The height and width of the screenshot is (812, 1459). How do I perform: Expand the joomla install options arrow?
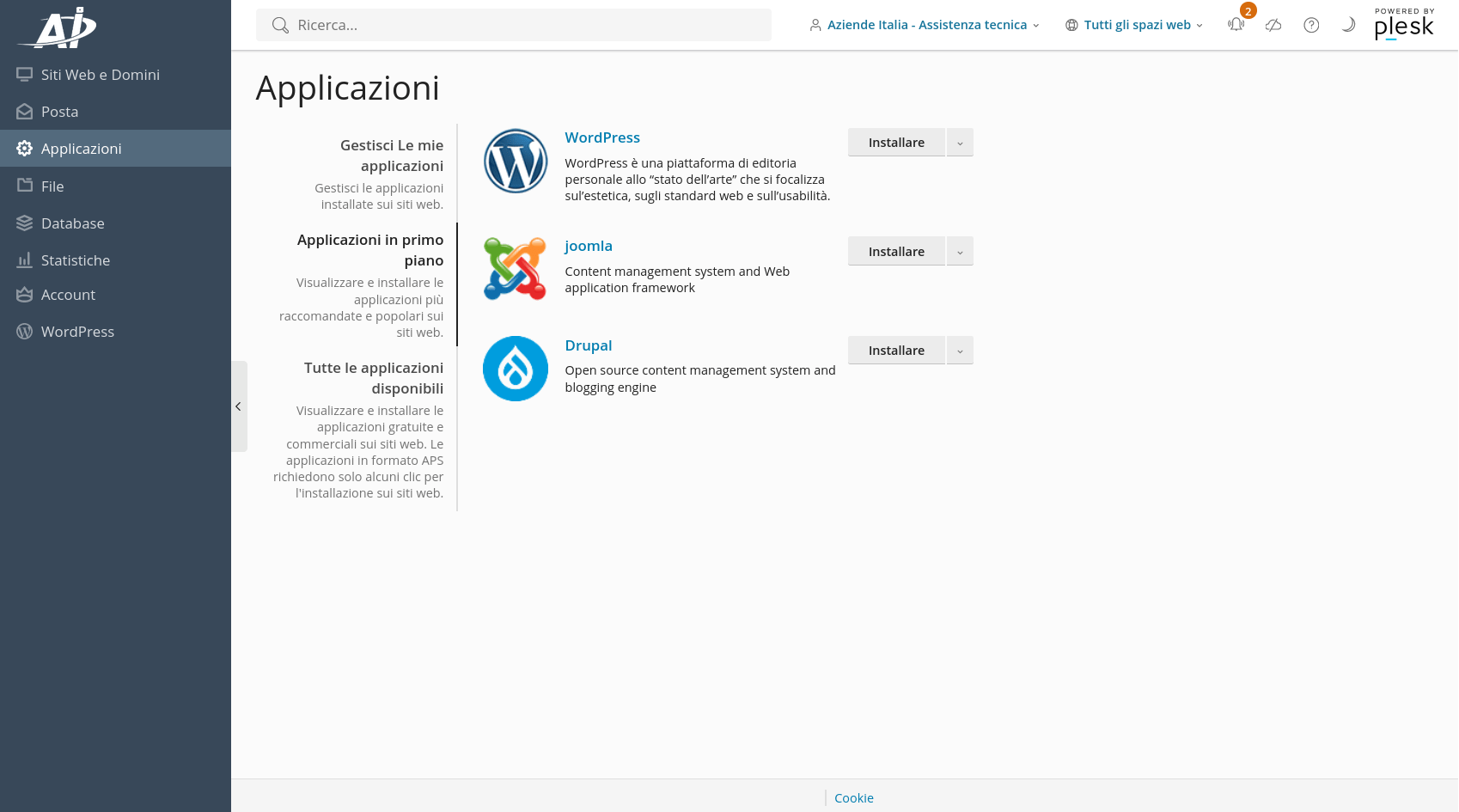coord(960,251)
